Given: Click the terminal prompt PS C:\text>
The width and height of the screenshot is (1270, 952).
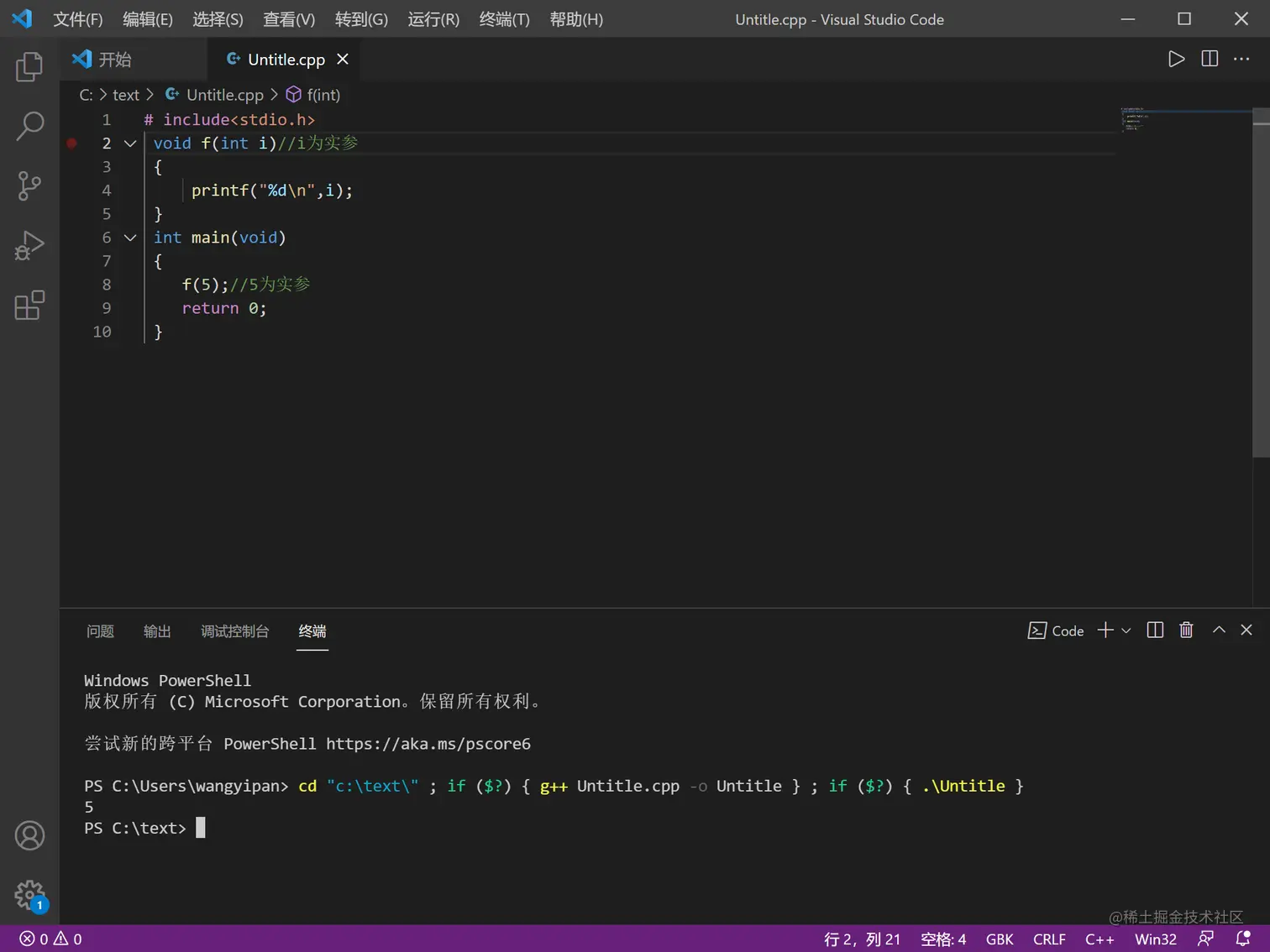Looking at the screenshot, I should click(x=135, y=828).
